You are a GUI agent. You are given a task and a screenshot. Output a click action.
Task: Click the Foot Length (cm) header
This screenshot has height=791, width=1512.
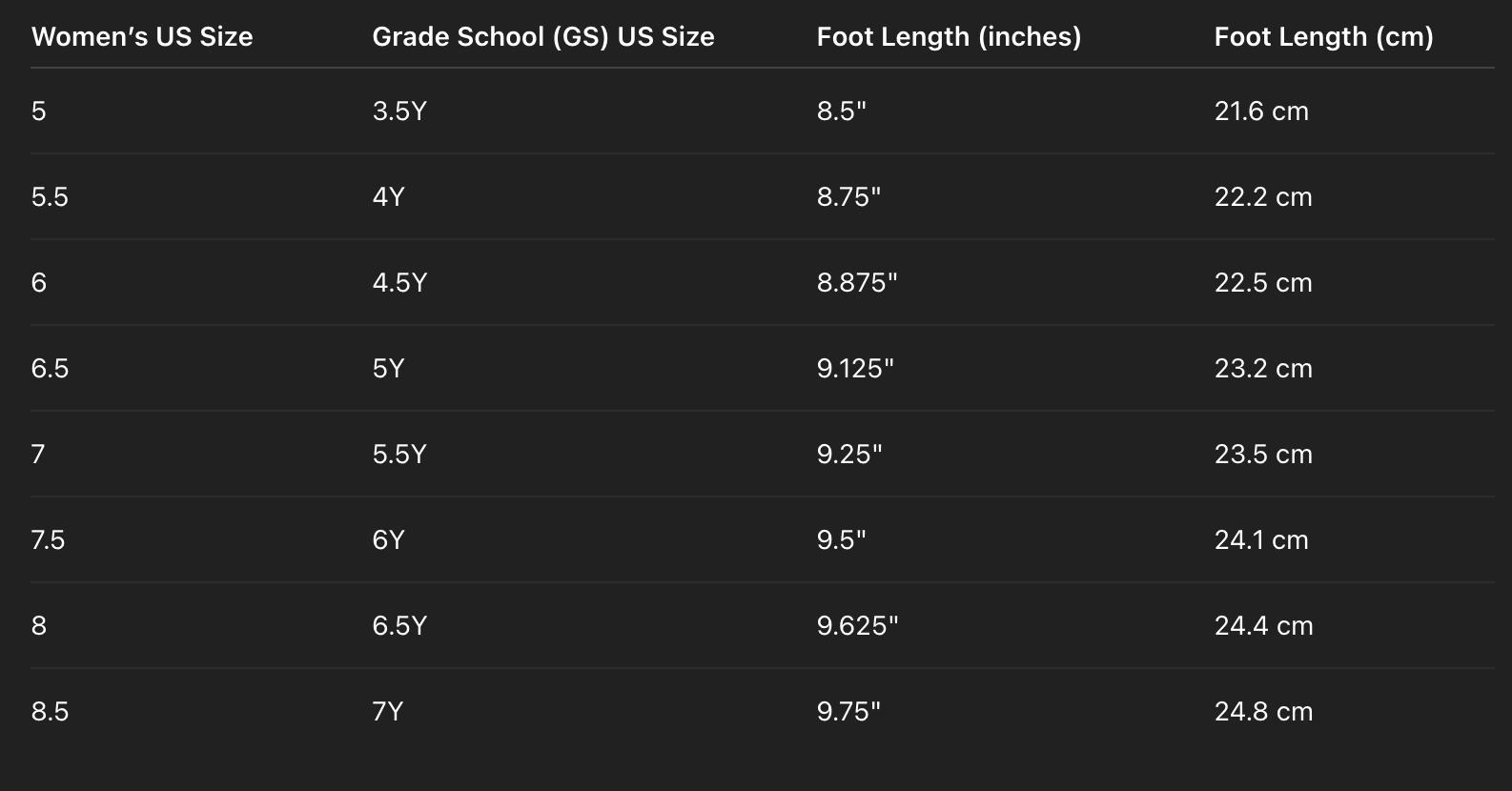tap(1323, 37)
